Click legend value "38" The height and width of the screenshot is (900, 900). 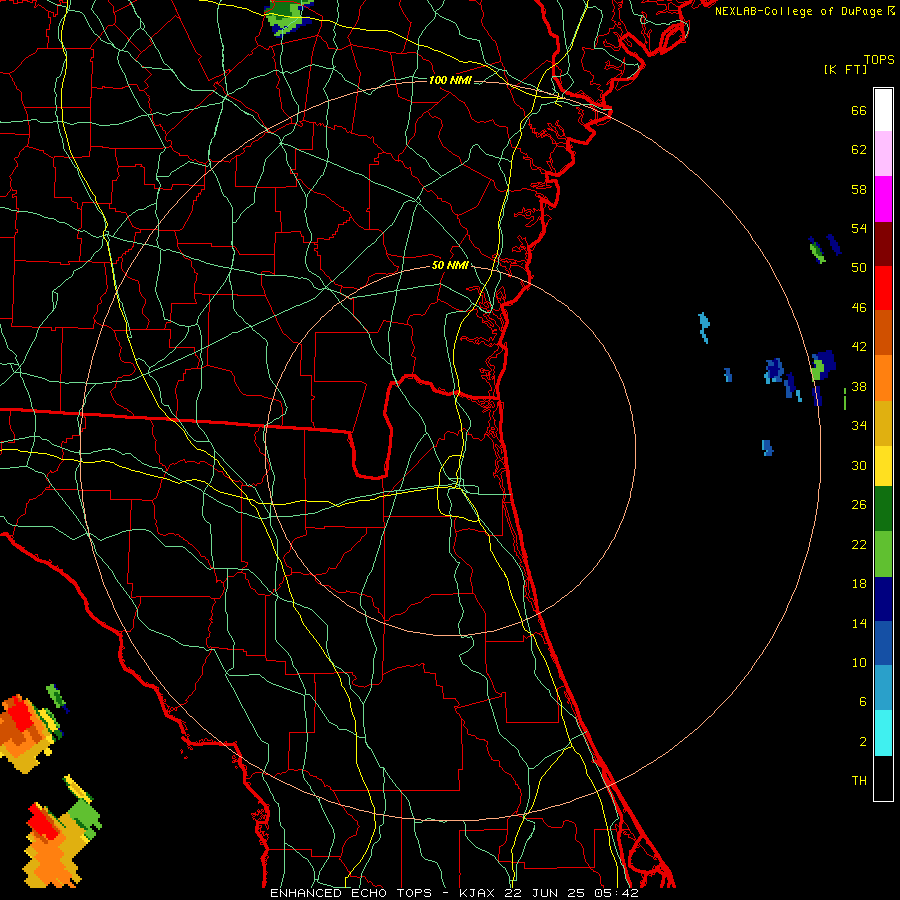pos(859,387)
